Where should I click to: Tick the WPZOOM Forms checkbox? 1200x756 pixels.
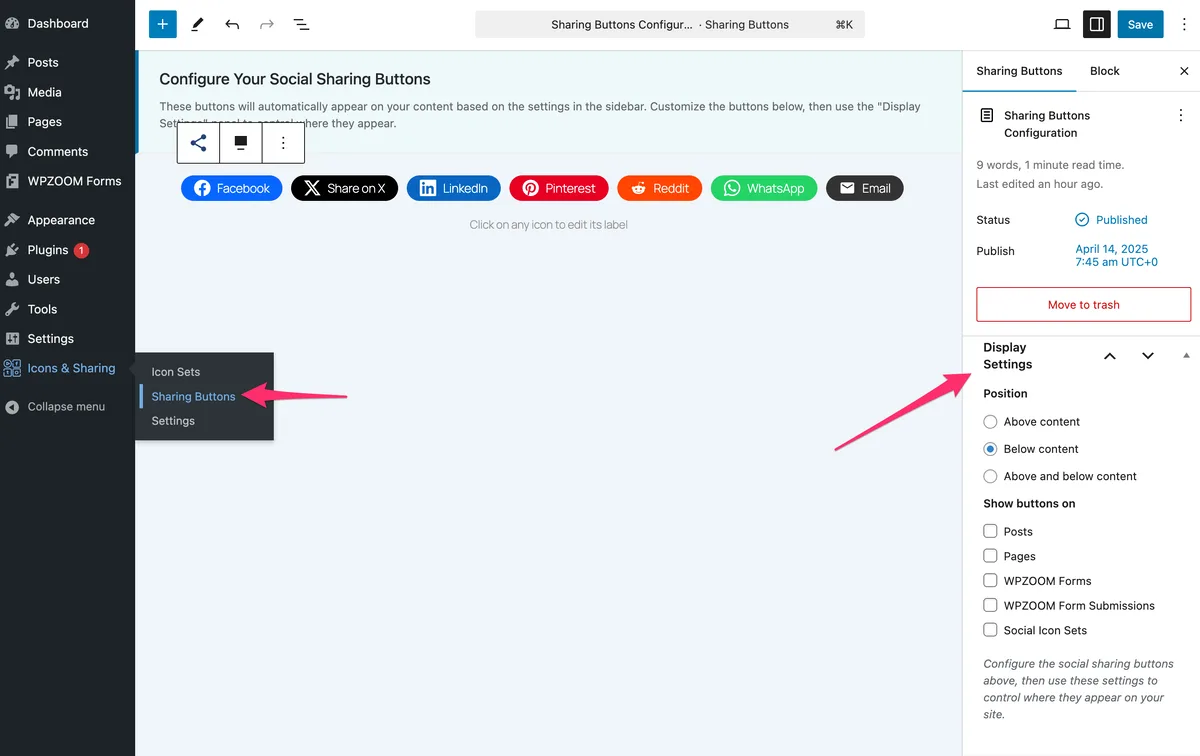coord(990,580)
